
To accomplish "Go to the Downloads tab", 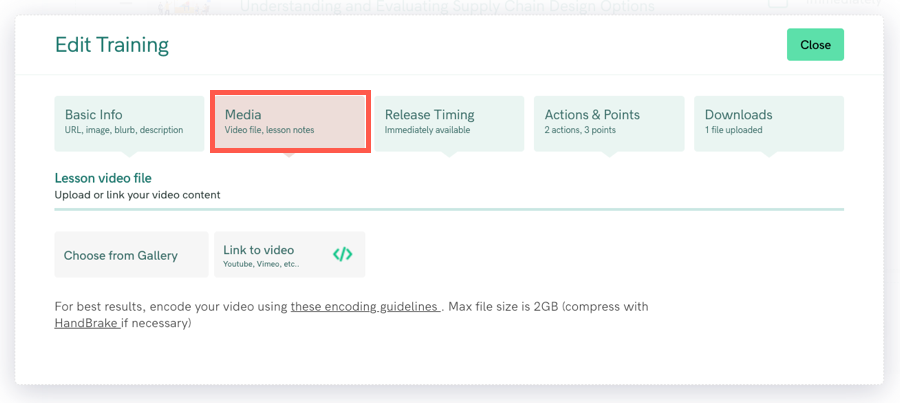I will [x=769, y=123].
